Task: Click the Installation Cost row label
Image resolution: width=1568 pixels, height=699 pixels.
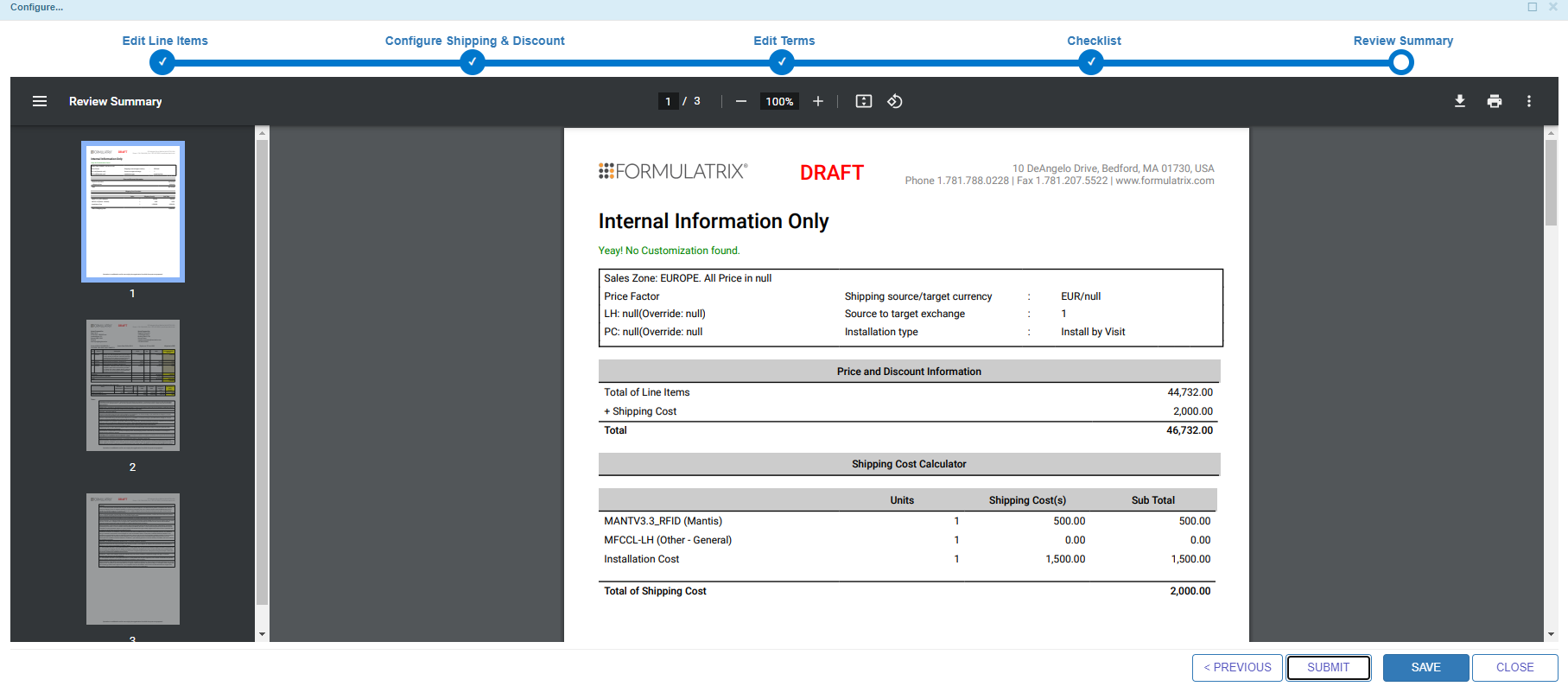Action: pyautogui.click(x=641, y=559)
